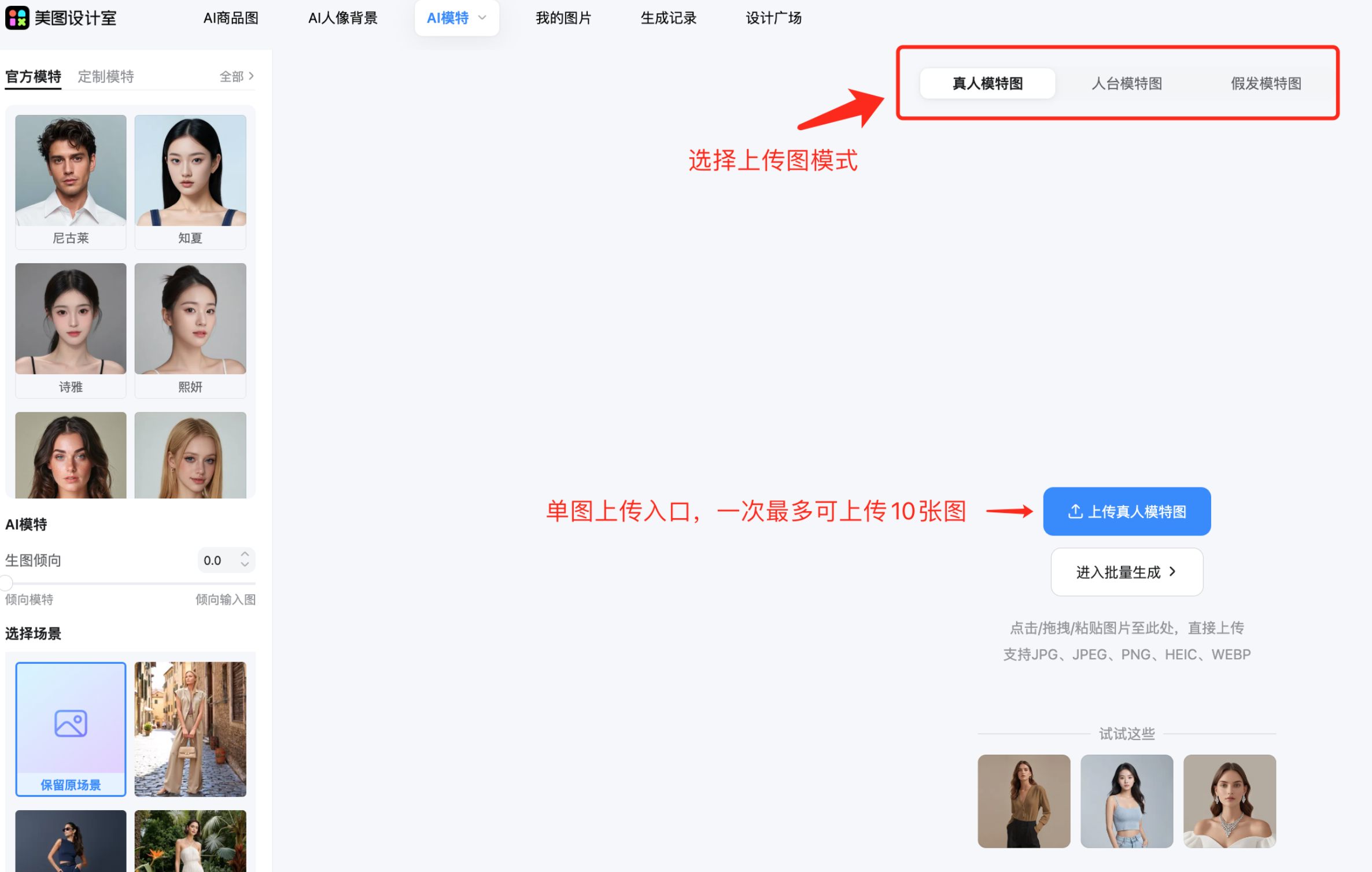
Task: Click the upload arrow icon on upload button
Action: (1075, 511)
